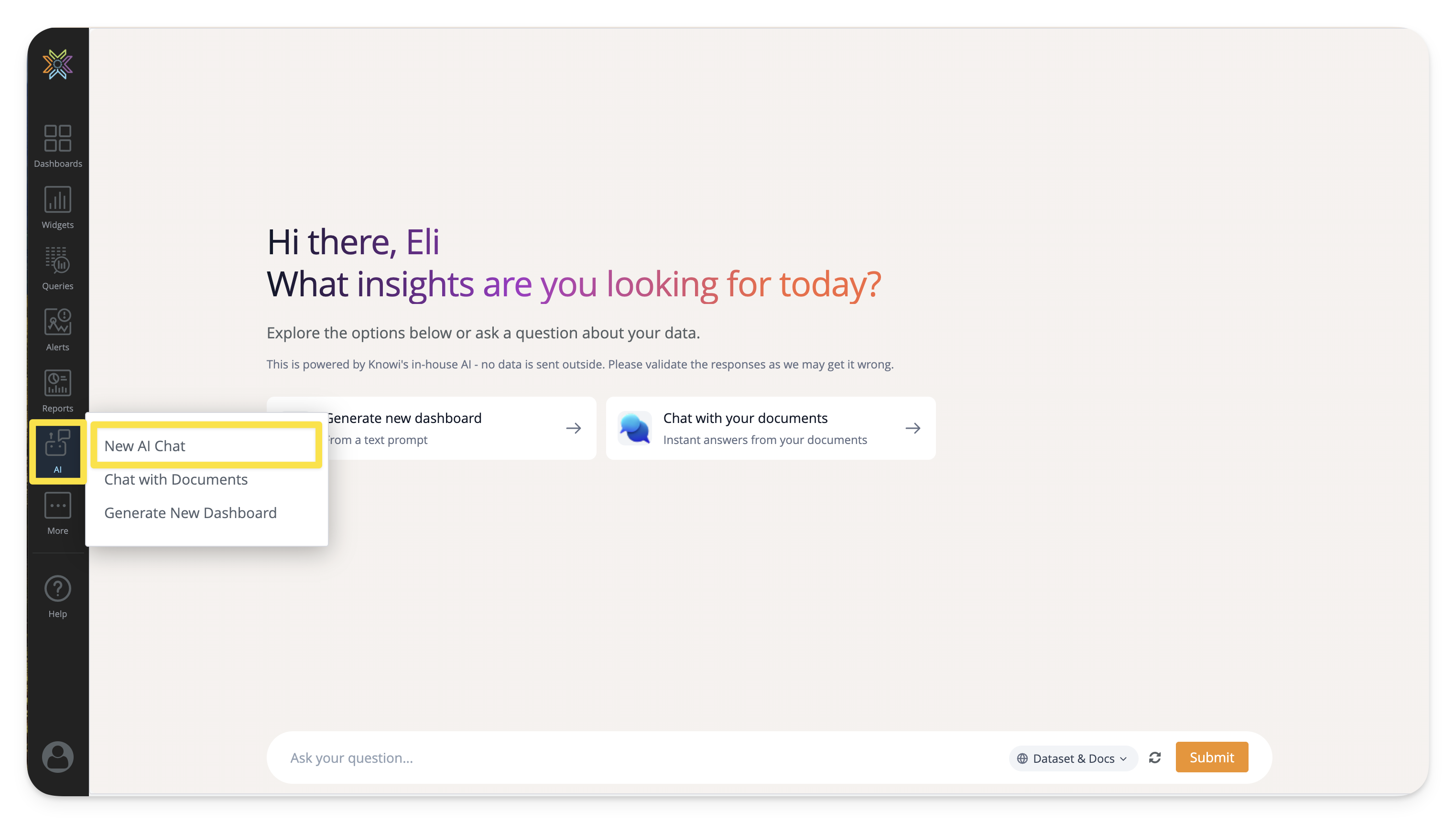Click the AI robot sidebar icon

coord(58,451)
